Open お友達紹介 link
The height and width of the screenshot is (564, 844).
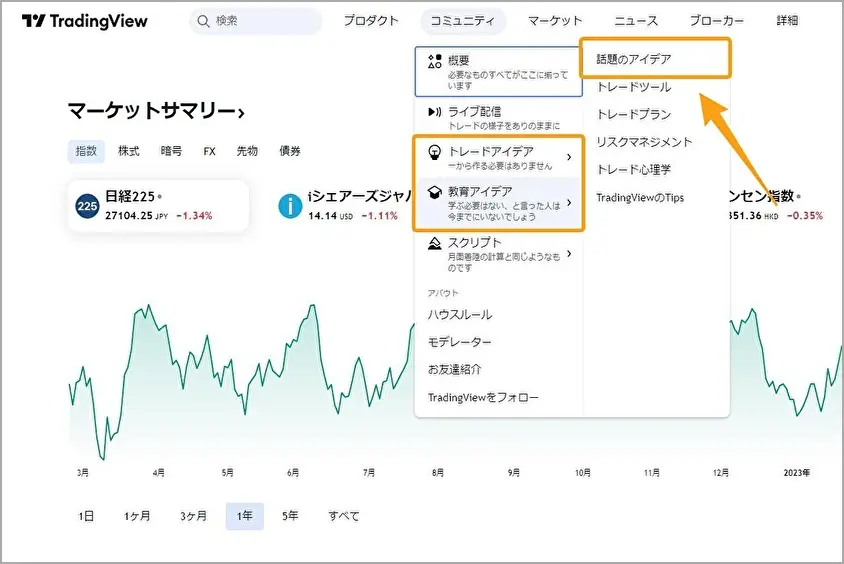[x=454, y=370]
